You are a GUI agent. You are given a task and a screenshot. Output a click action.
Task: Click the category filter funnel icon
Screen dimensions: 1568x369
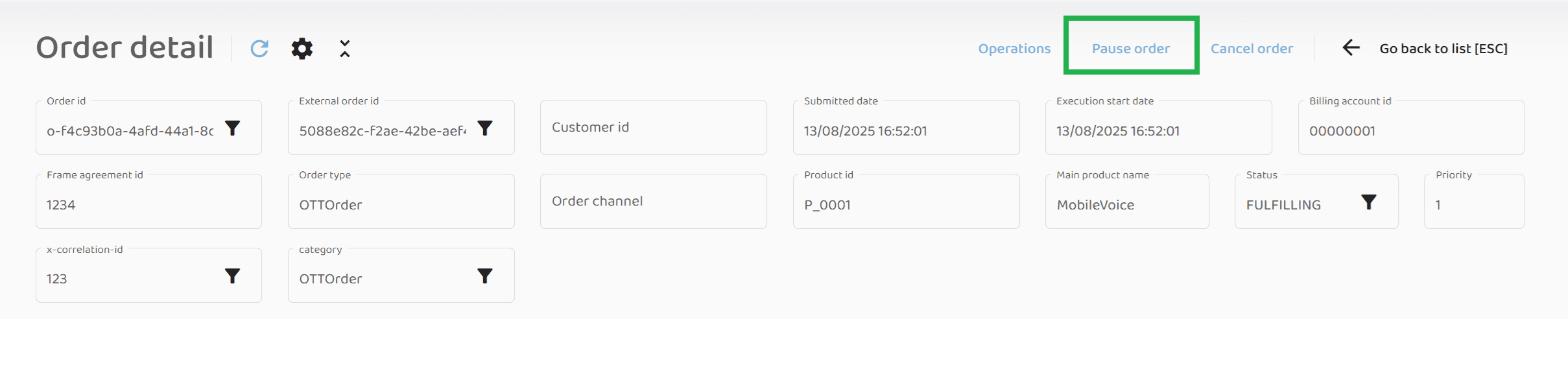tap(485, 276)
